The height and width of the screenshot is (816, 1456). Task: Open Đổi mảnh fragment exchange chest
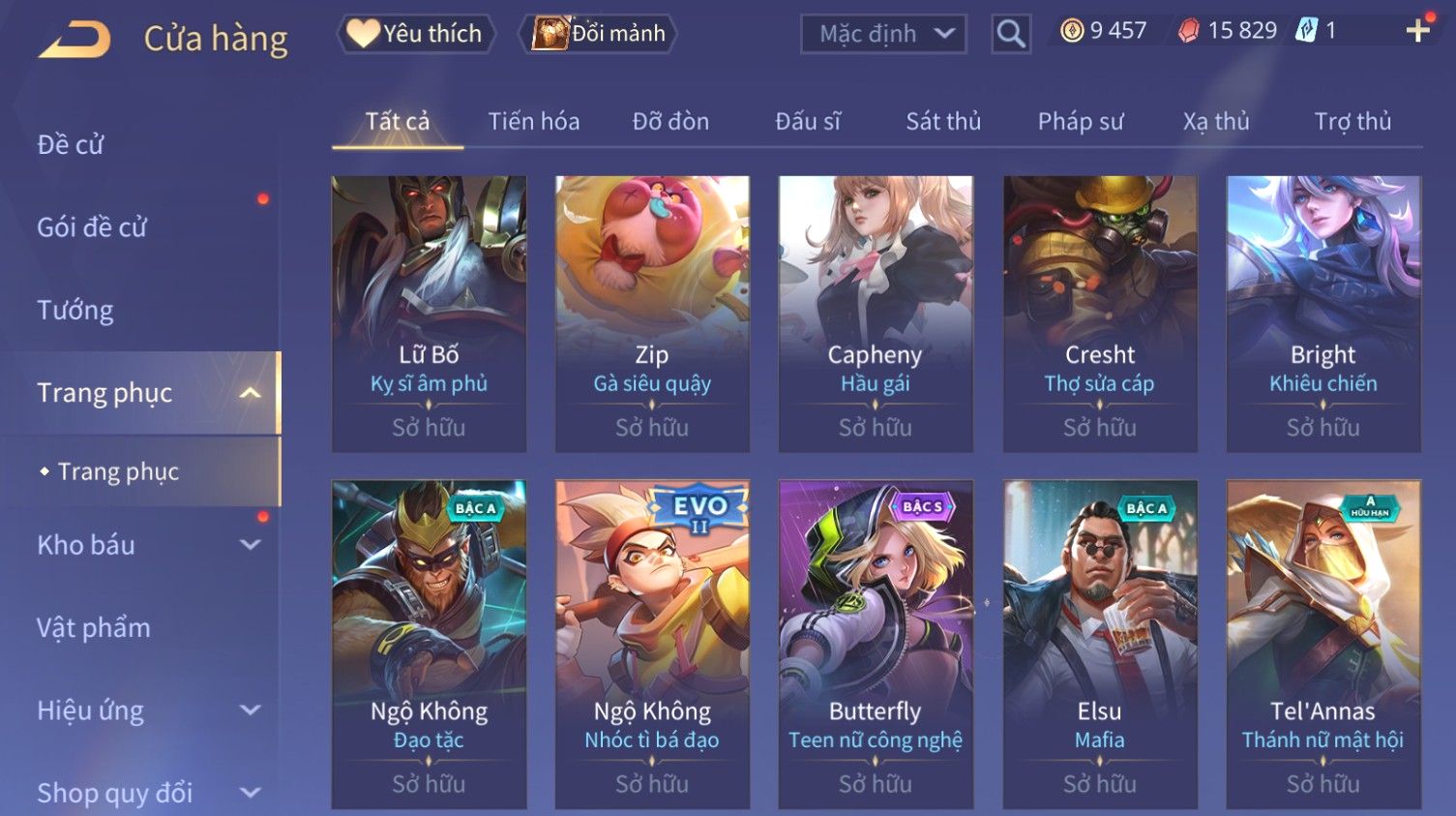tap(598, 34)
